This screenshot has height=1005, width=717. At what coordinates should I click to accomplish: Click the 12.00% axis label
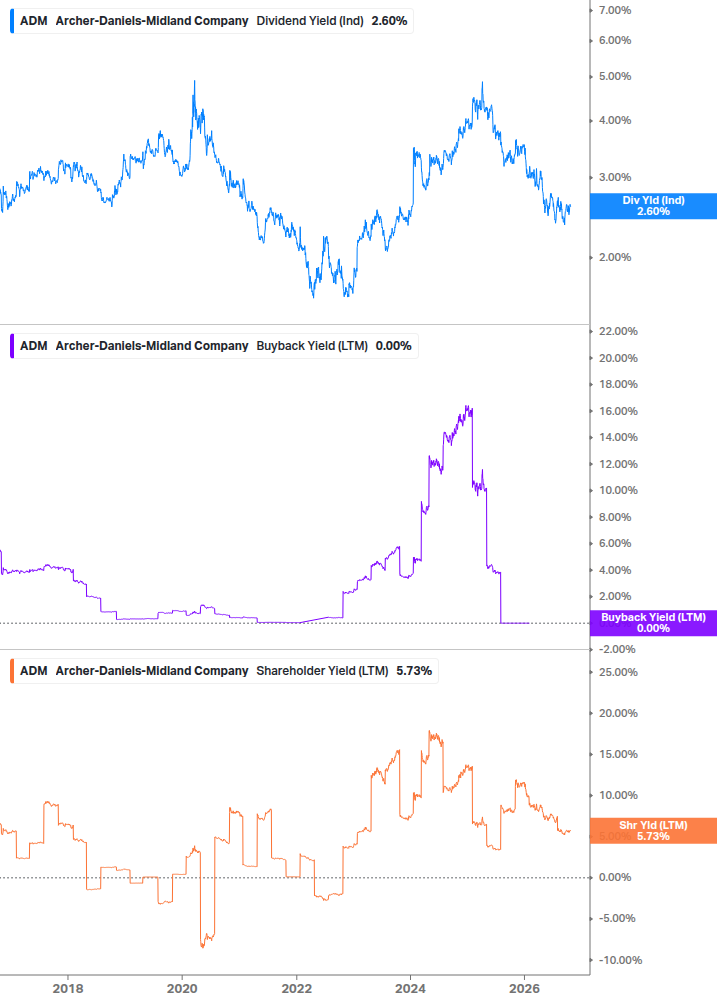tap(618, 465)
